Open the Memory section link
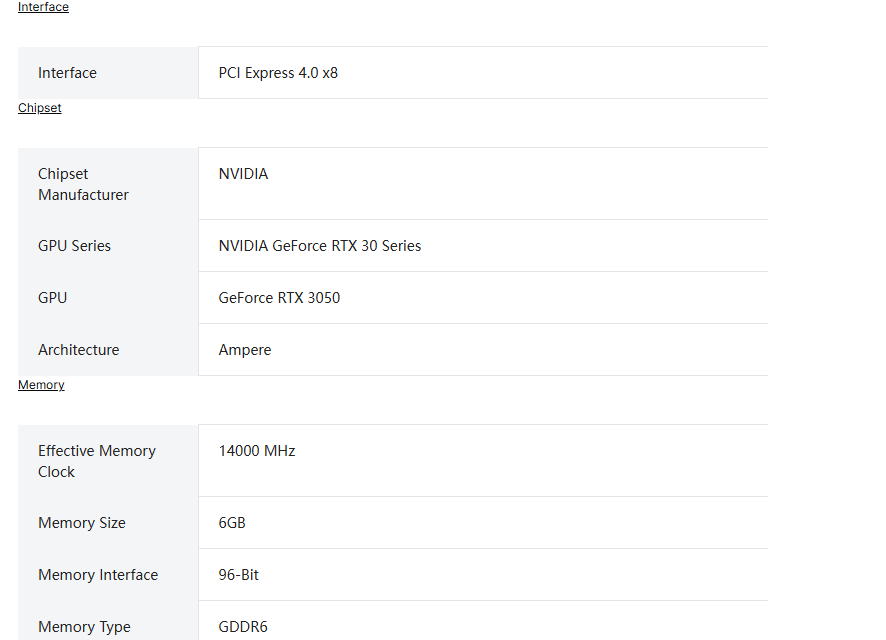Viewport: 886px width, 640px height. (41, 385)
